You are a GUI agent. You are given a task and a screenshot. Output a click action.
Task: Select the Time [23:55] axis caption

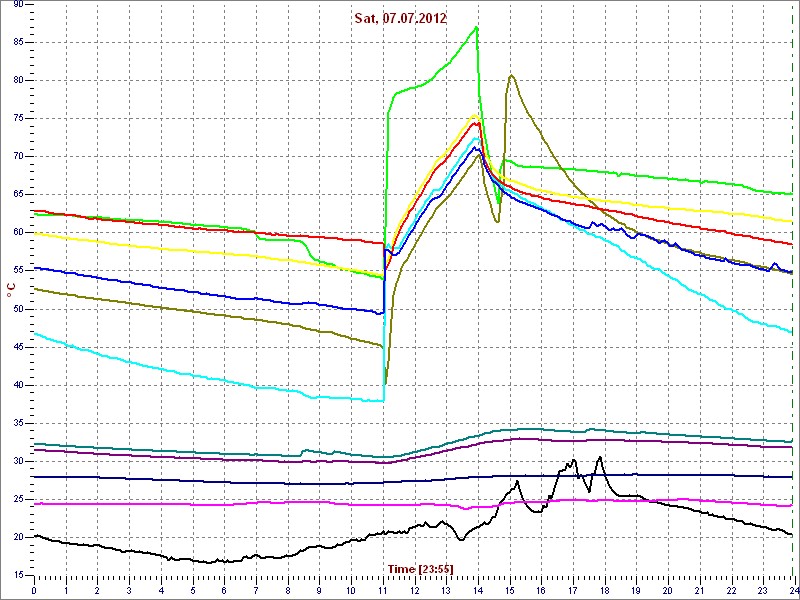coord(420,569)
